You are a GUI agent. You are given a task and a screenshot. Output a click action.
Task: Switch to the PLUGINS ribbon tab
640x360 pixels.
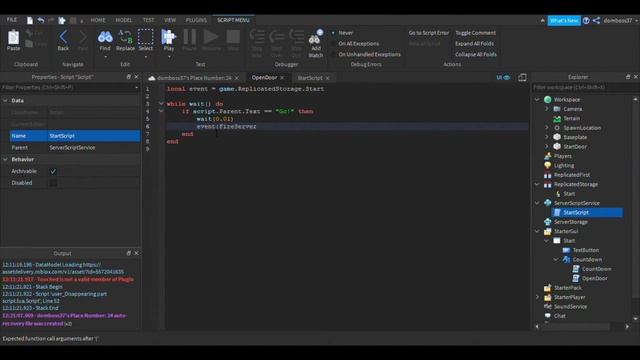(196, 20)
